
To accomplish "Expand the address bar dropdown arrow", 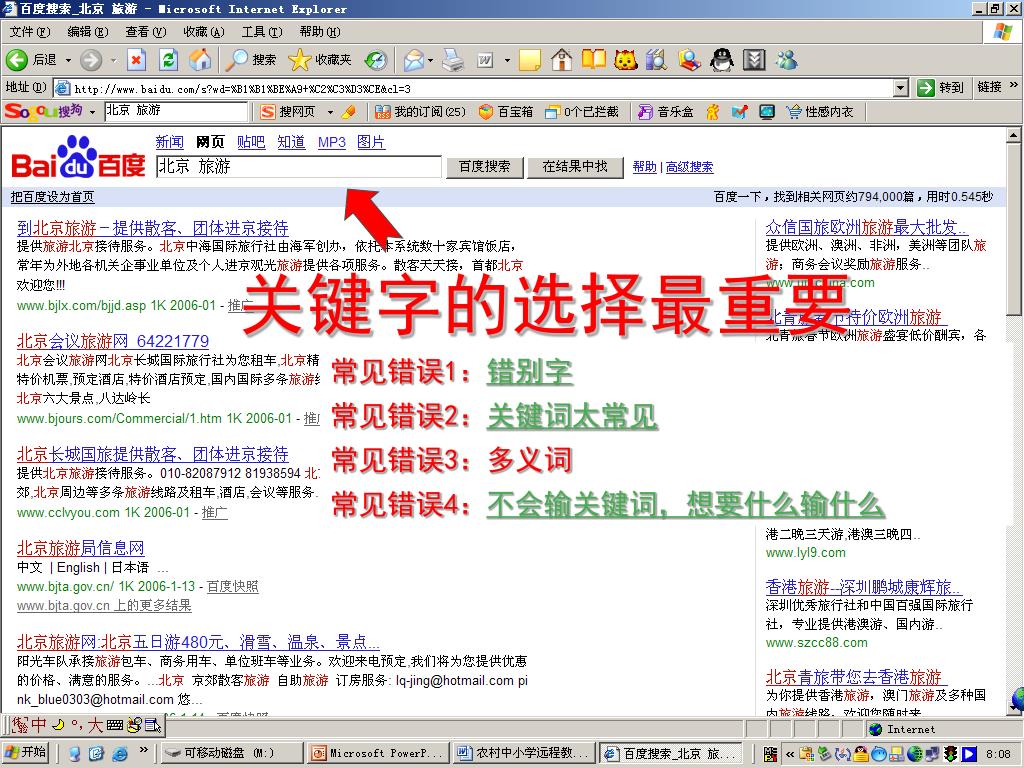I will tap(901, 88).
